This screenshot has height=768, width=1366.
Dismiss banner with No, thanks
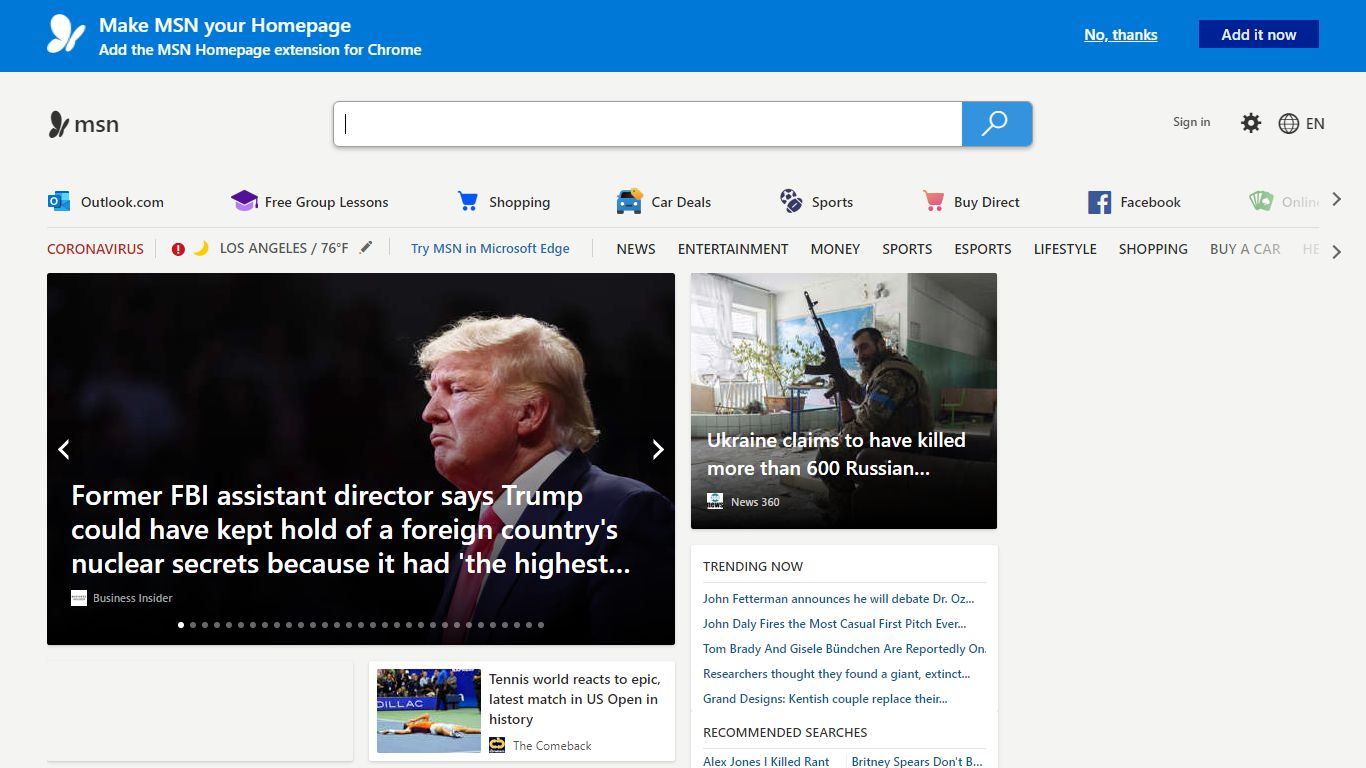pos(1120,34)
